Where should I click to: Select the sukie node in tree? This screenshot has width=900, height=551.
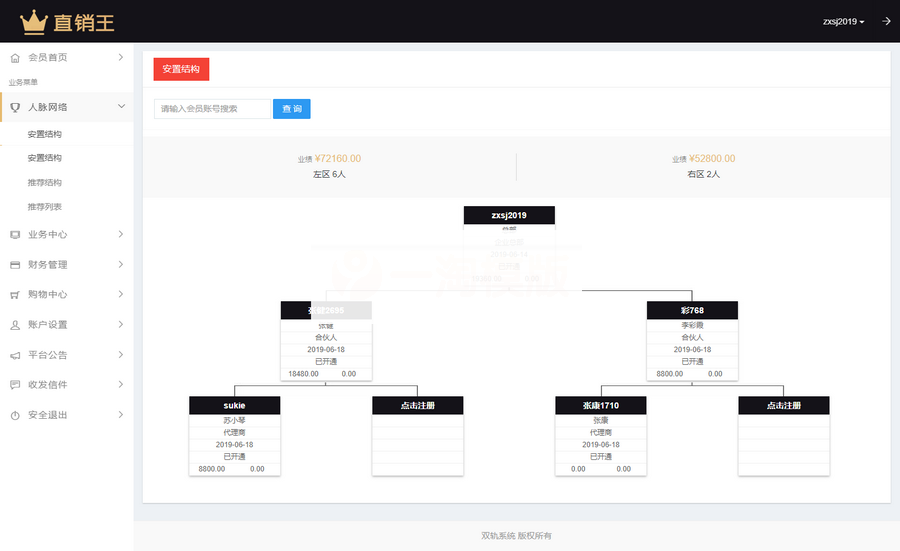pos(234,405)
